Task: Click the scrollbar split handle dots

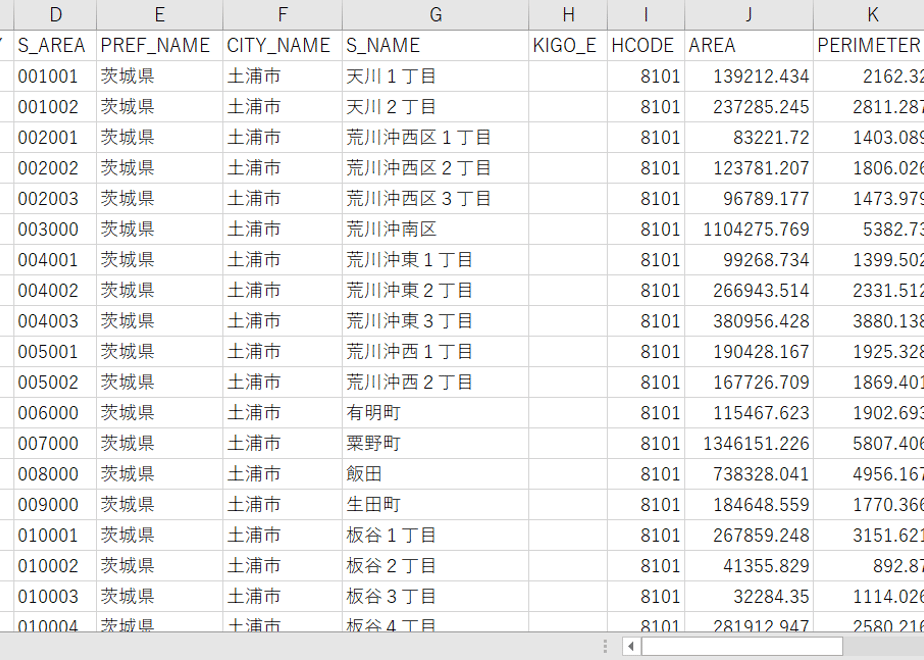Action: pyautogui.click(x=605, y=646)
